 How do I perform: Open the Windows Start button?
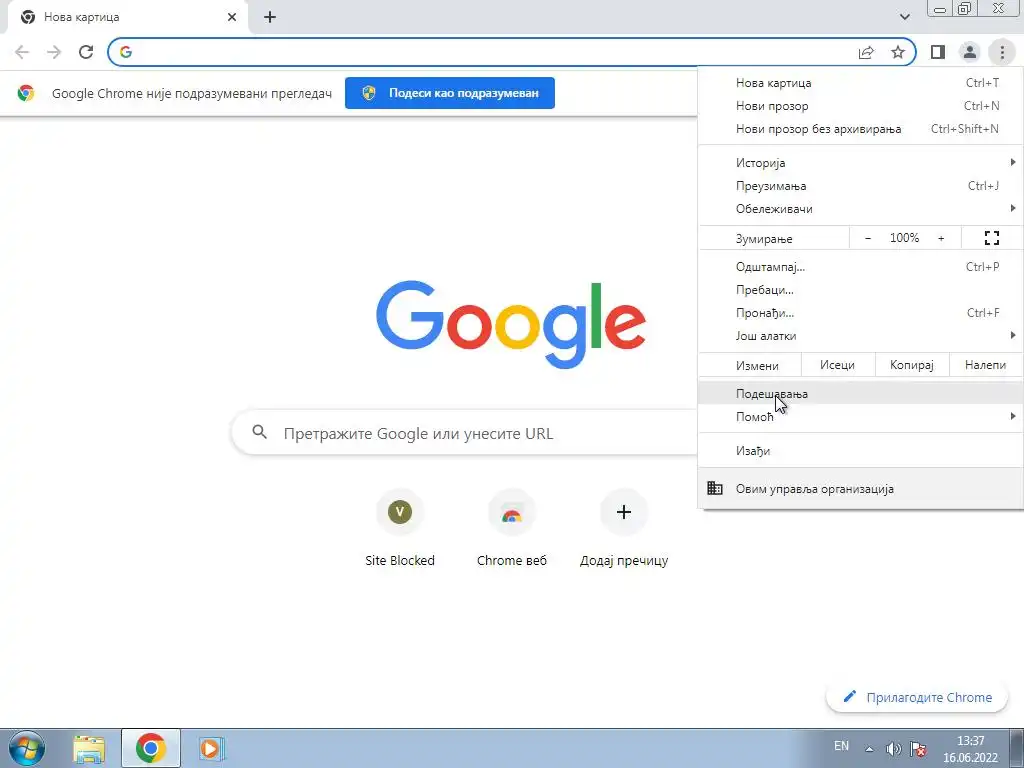[27, 748]
